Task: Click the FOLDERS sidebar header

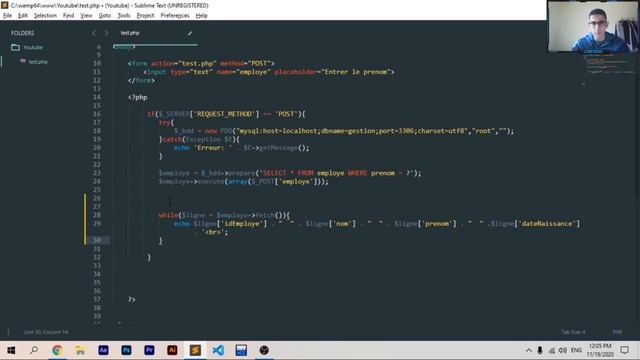Action: (22, 33)
